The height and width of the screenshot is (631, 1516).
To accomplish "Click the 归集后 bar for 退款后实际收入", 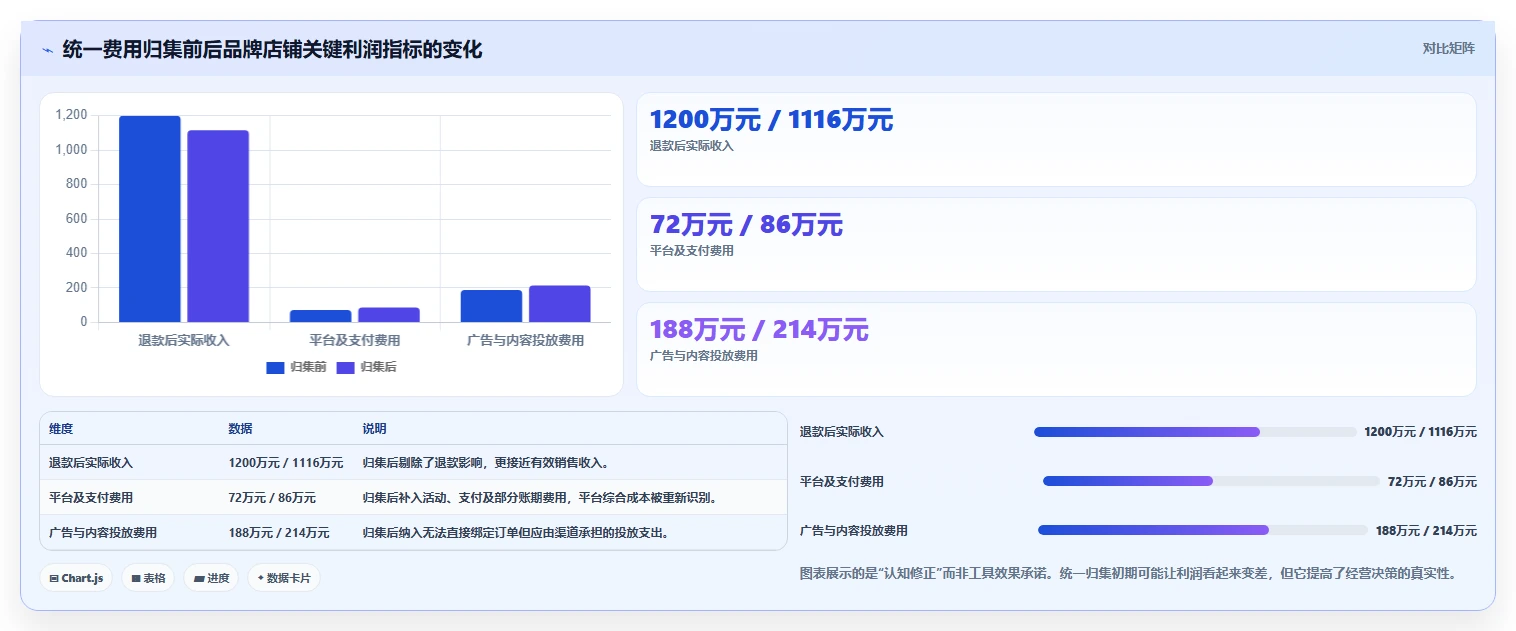I will (218, 226).
